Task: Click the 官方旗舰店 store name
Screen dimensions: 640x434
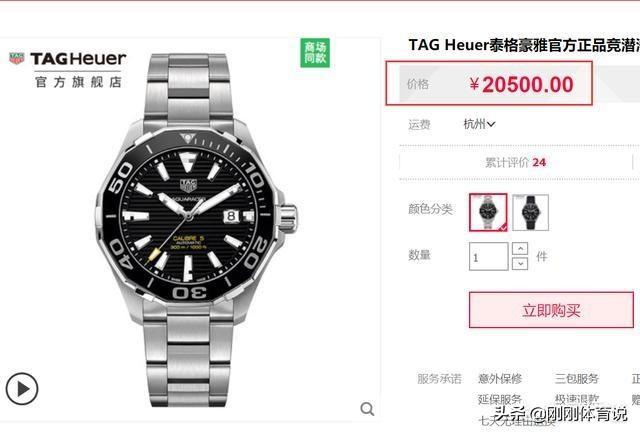Action: click(x=78, y=82)
